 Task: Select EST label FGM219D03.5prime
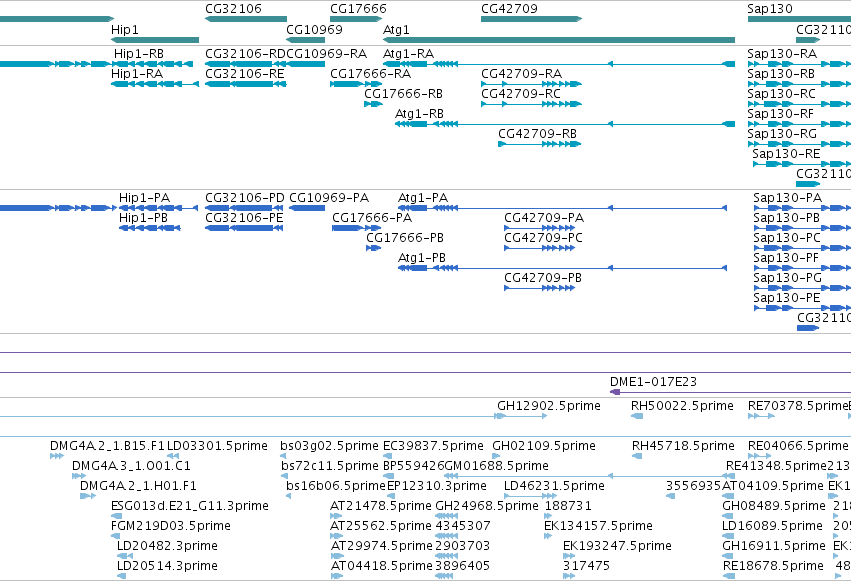(x=171, y=526)
